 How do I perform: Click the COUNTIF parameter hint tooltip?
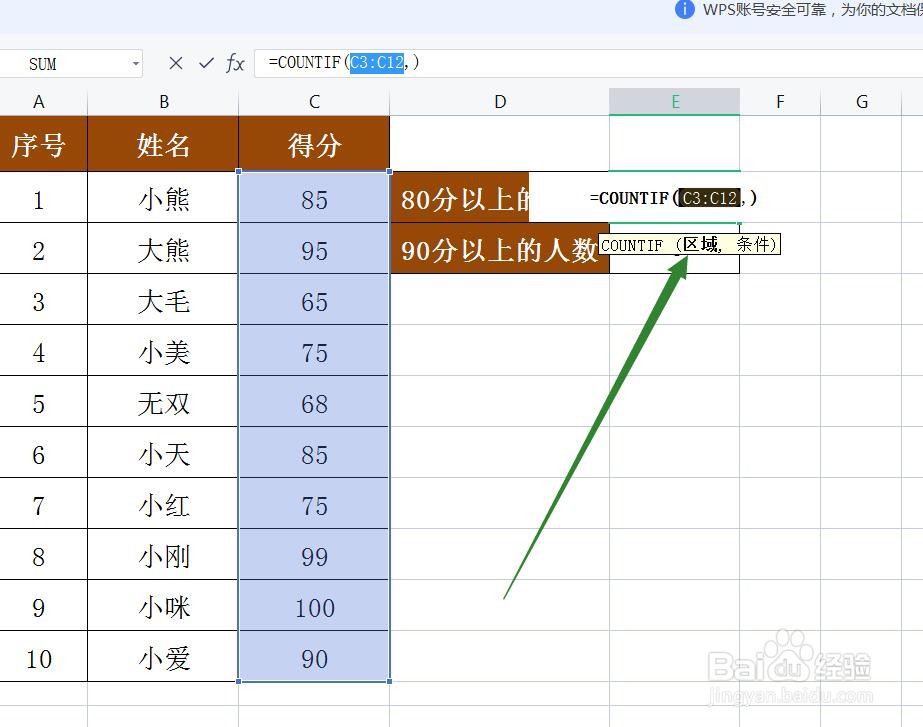pos(690,244)
